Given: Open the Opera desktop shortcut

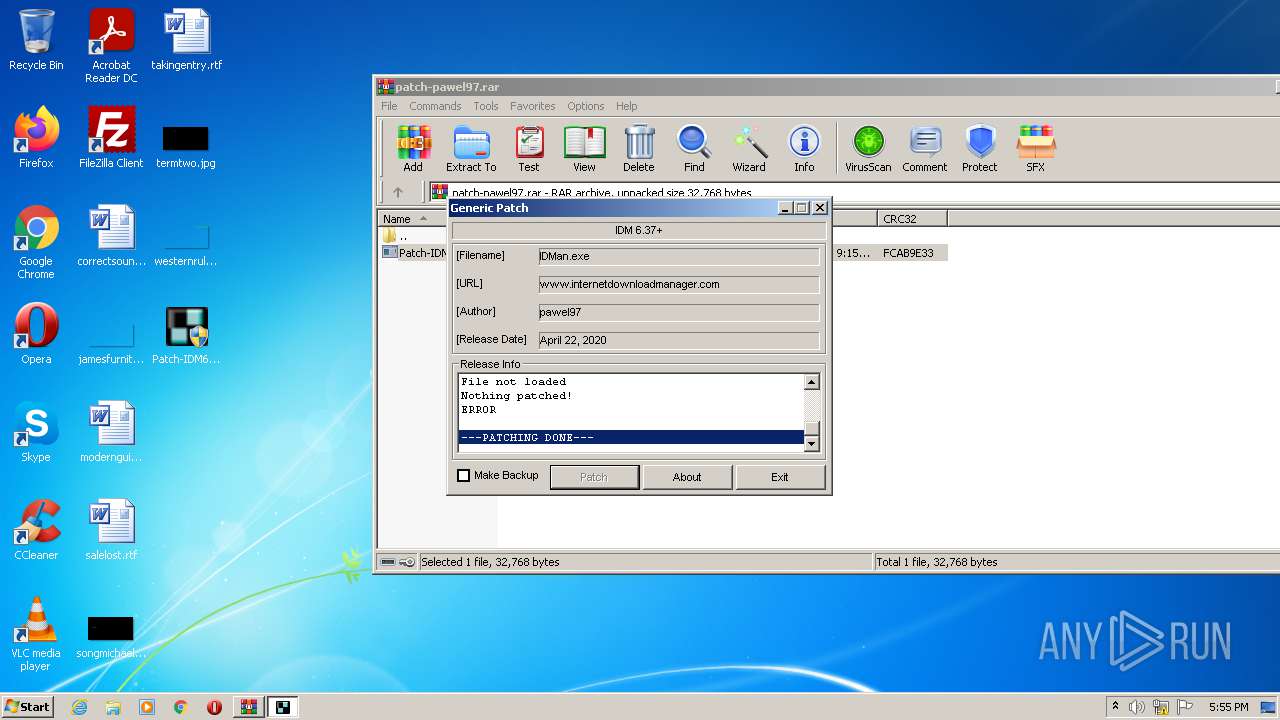Looking at the screenshot, I should click(x=36, y=334).
